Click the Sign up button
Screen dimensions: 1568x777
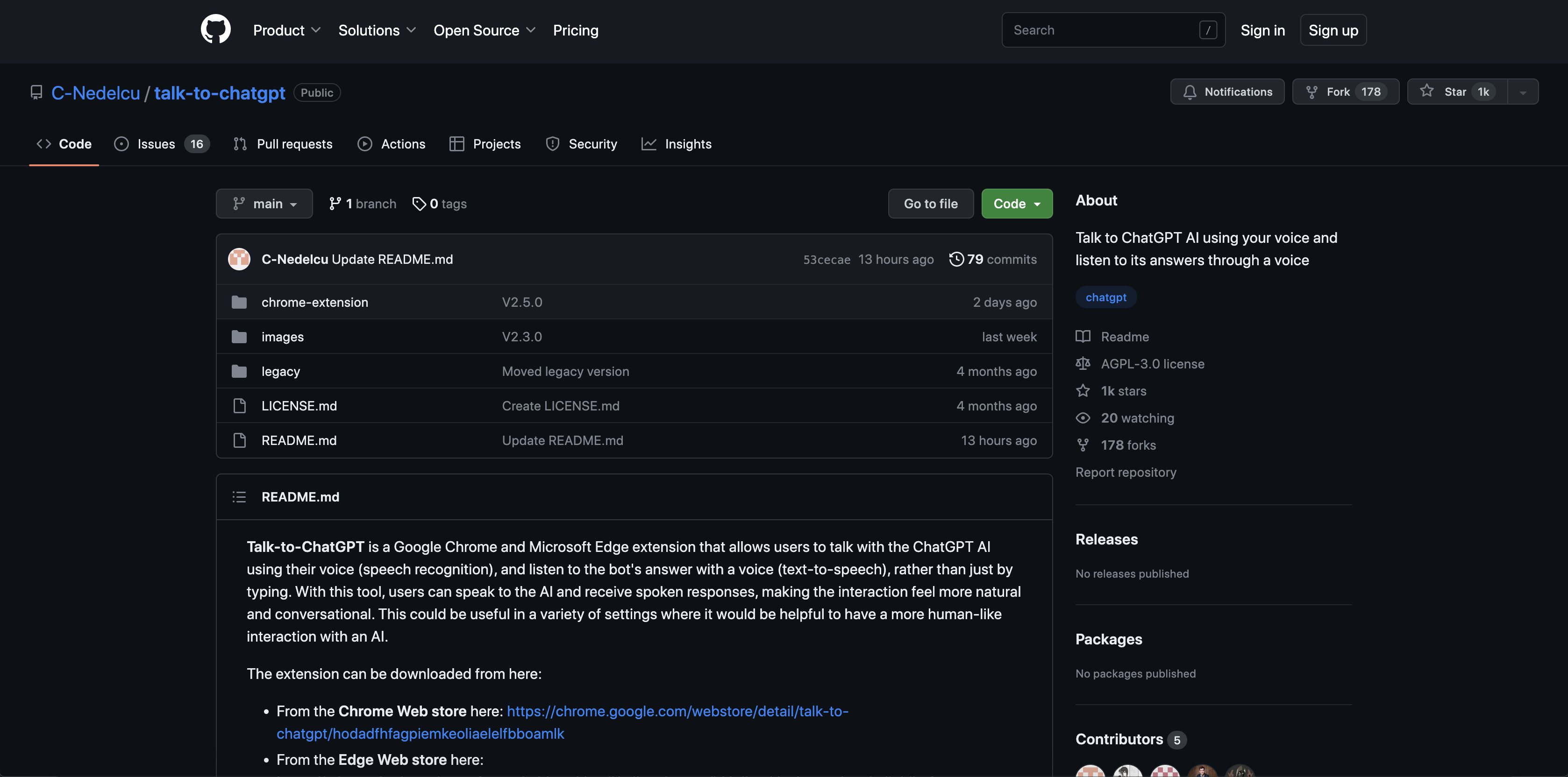point(1333,30)
